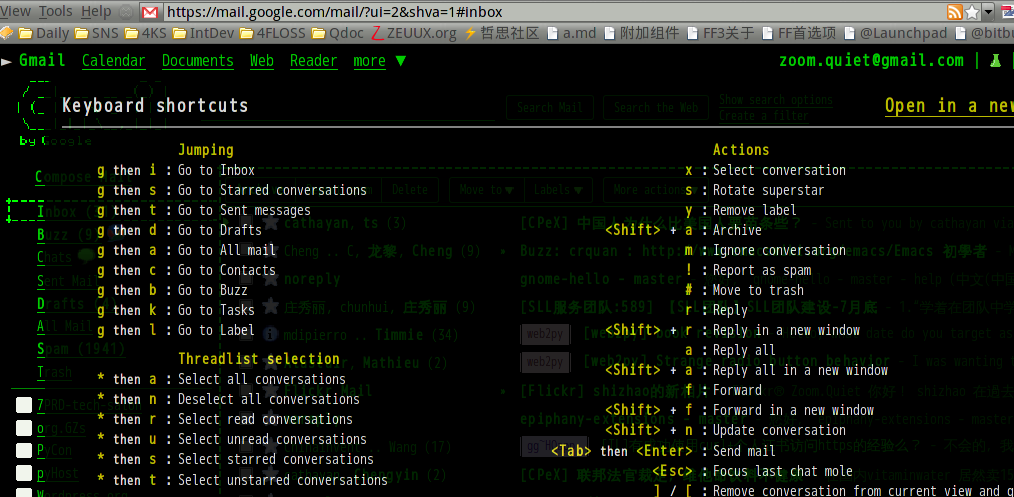Screen dimensions: 1014x497
Task: Open the Labels dropdown
Action: (559, 190)
